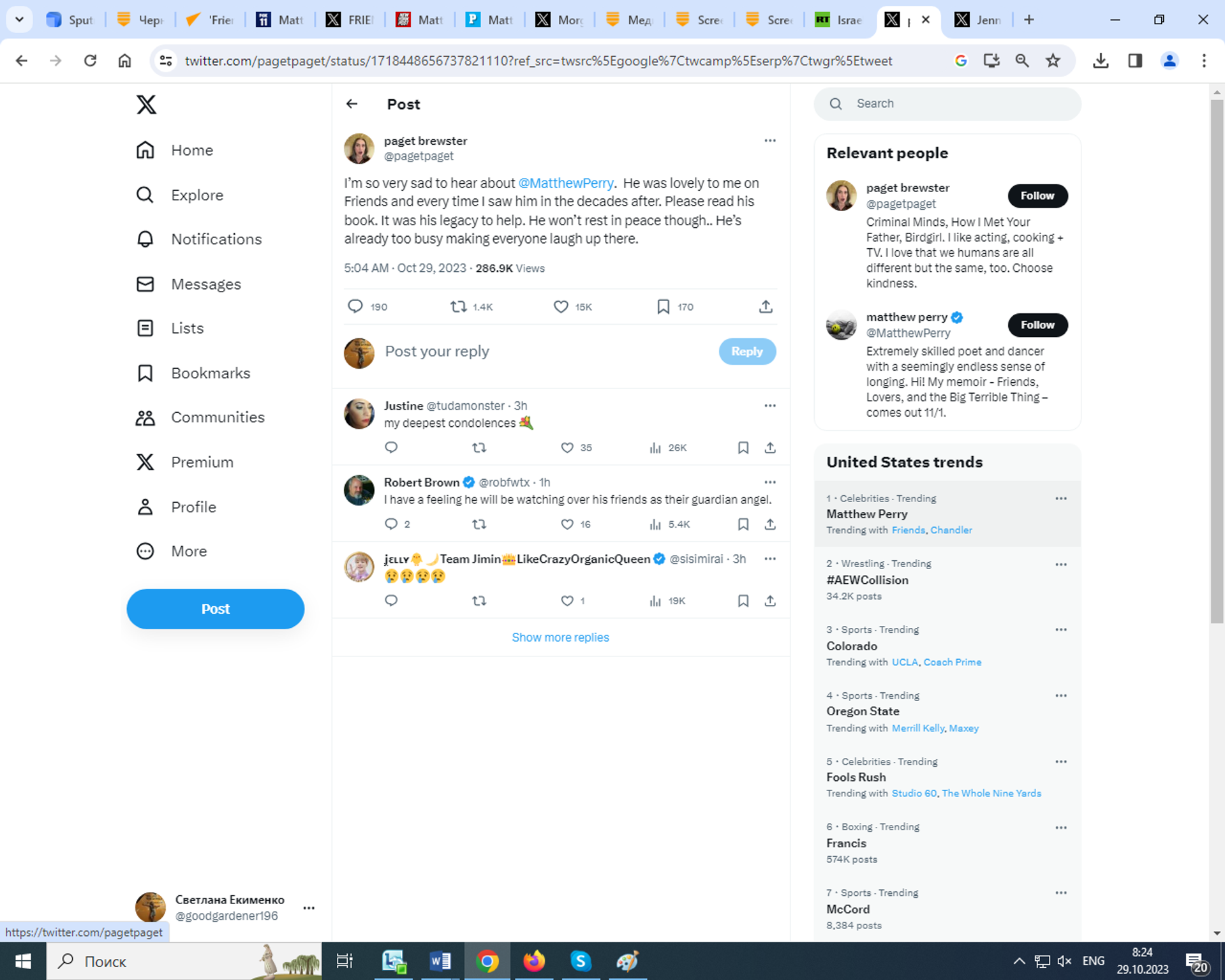The height and width of the screenshot is (980, 1225).
Task: Click the Windows Start button
Action: 23,961
